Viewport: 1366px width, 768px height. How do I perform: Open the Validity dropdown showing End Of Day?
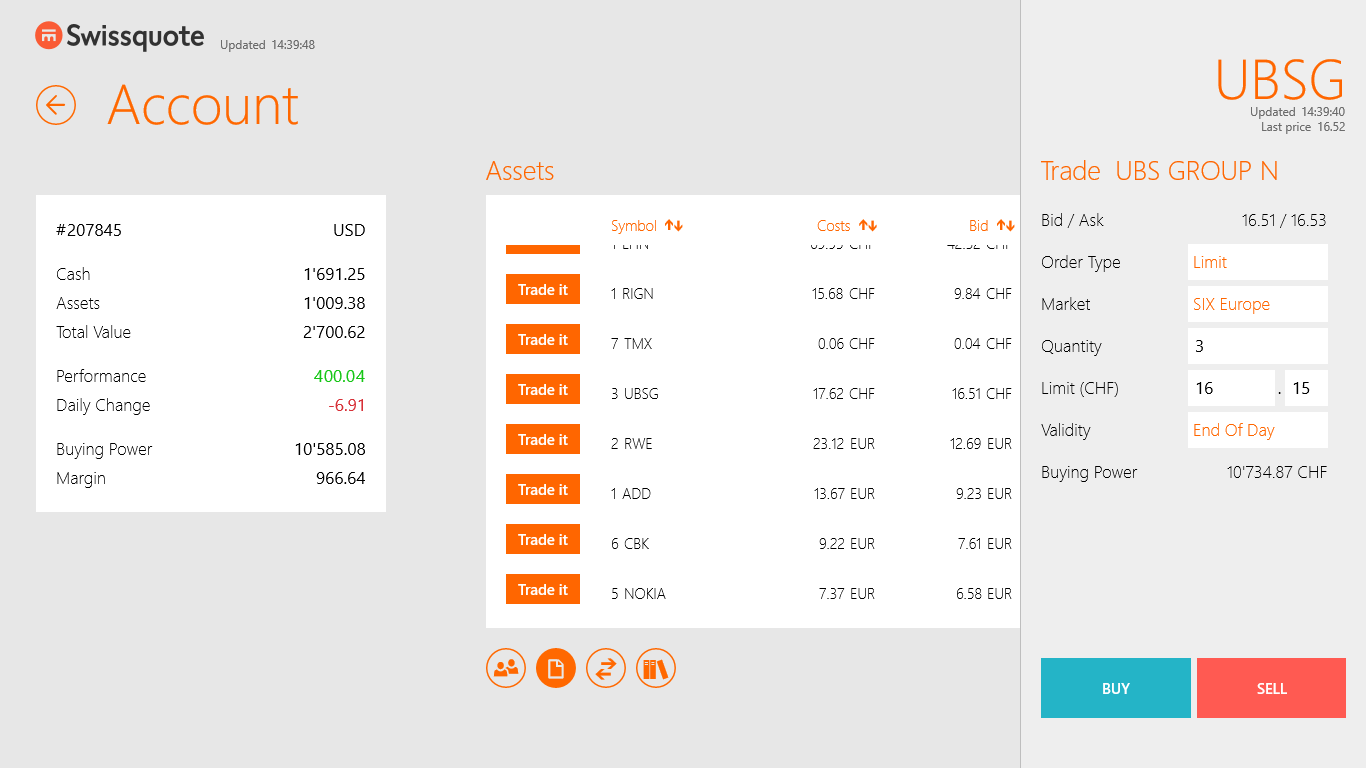click(1257, 430)
